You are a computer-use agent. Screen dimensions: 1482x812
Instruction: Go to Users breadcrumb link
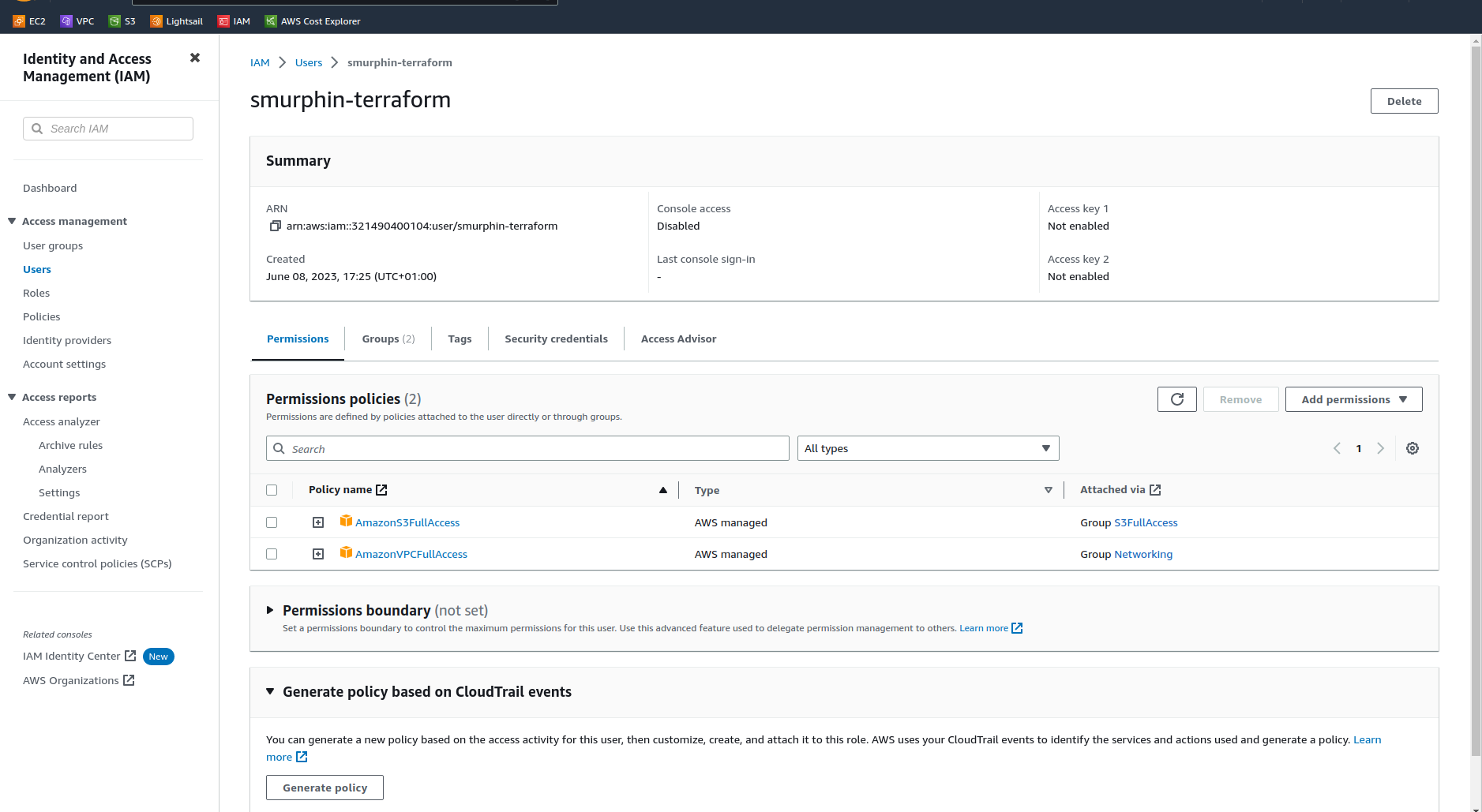309,62
